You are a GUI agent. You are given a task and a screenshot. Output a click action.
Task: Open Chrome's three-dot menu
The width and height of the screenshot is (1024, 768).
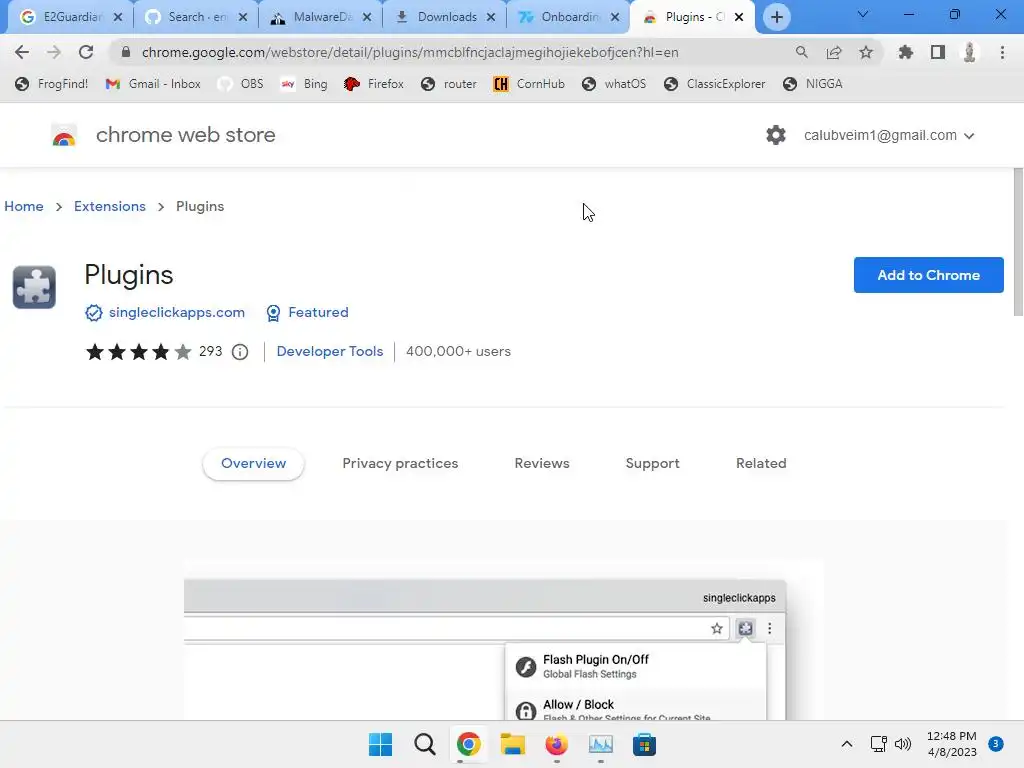1002,52
